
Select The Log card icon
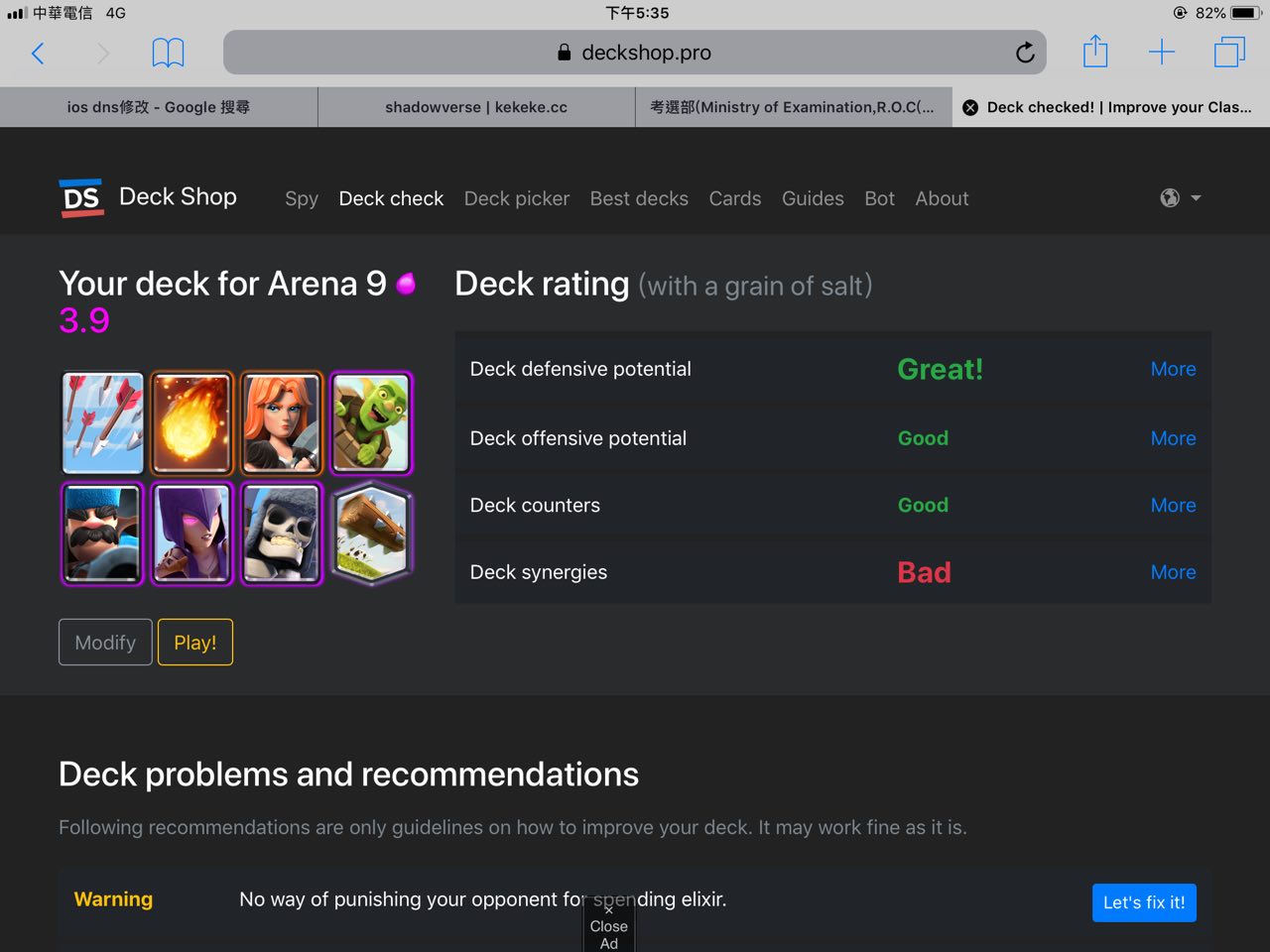(x=371, y=534)
